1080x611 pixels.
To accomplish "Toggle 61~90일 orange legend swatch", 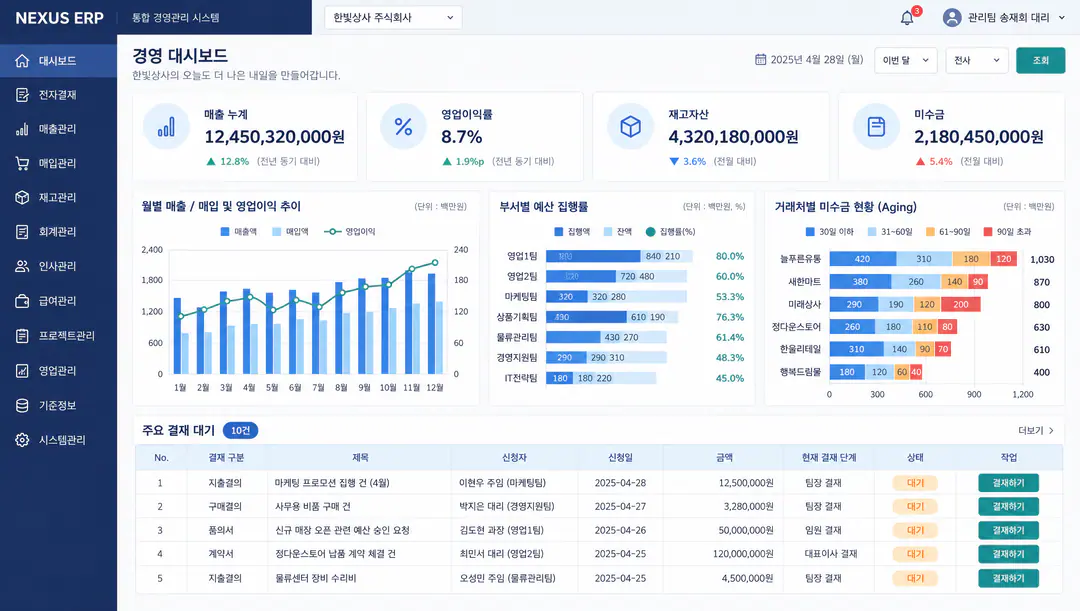I will tap(931, 232).
